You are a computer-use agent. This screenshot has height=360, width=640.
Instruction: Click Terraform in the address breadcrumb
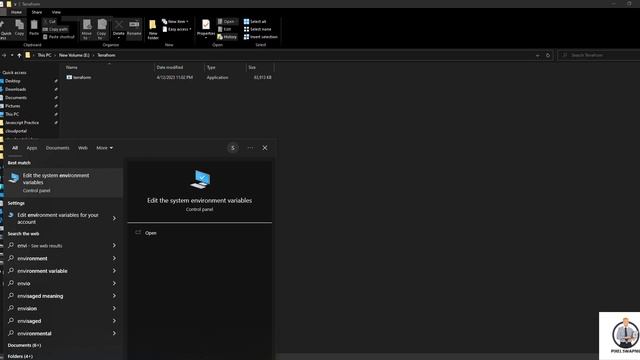tap(106, 55)
